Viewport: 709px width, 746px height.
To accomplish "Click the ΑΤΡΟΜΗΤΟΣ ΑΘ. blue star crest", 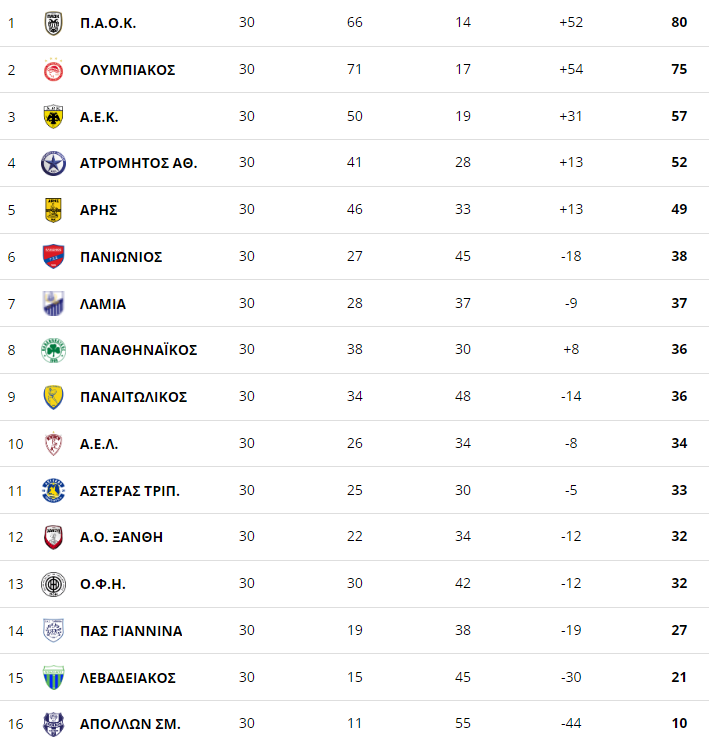I will pos(53,163).
